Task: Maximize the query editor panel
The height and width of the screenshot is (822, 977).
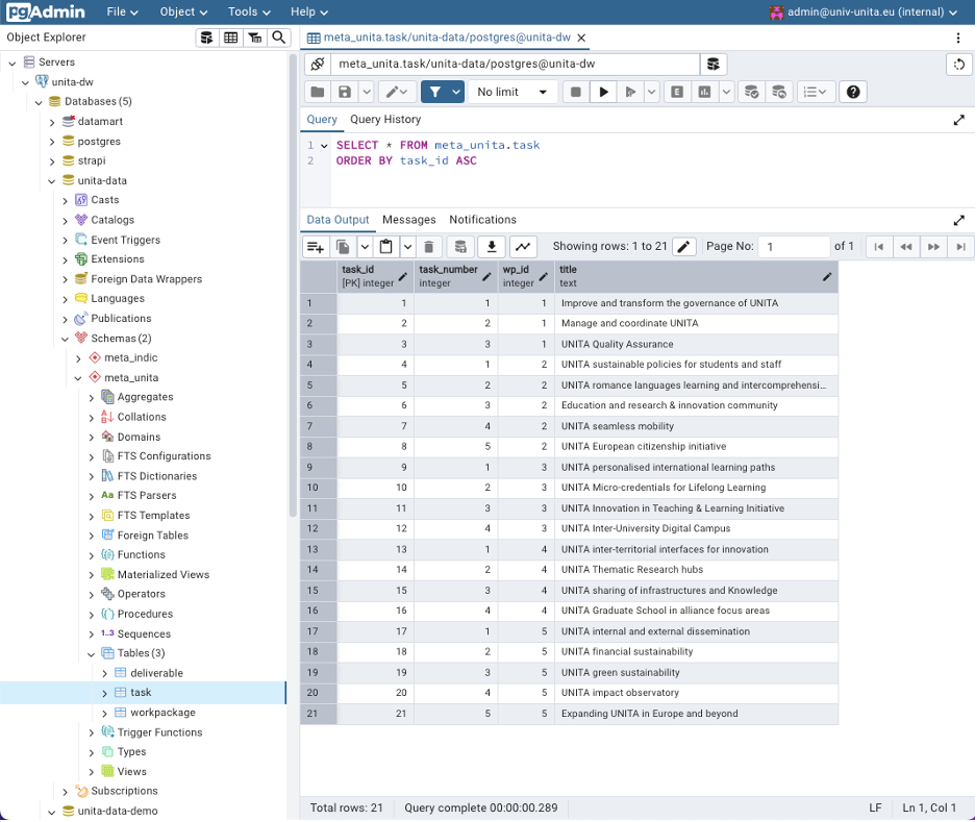Action: (959, 120)
